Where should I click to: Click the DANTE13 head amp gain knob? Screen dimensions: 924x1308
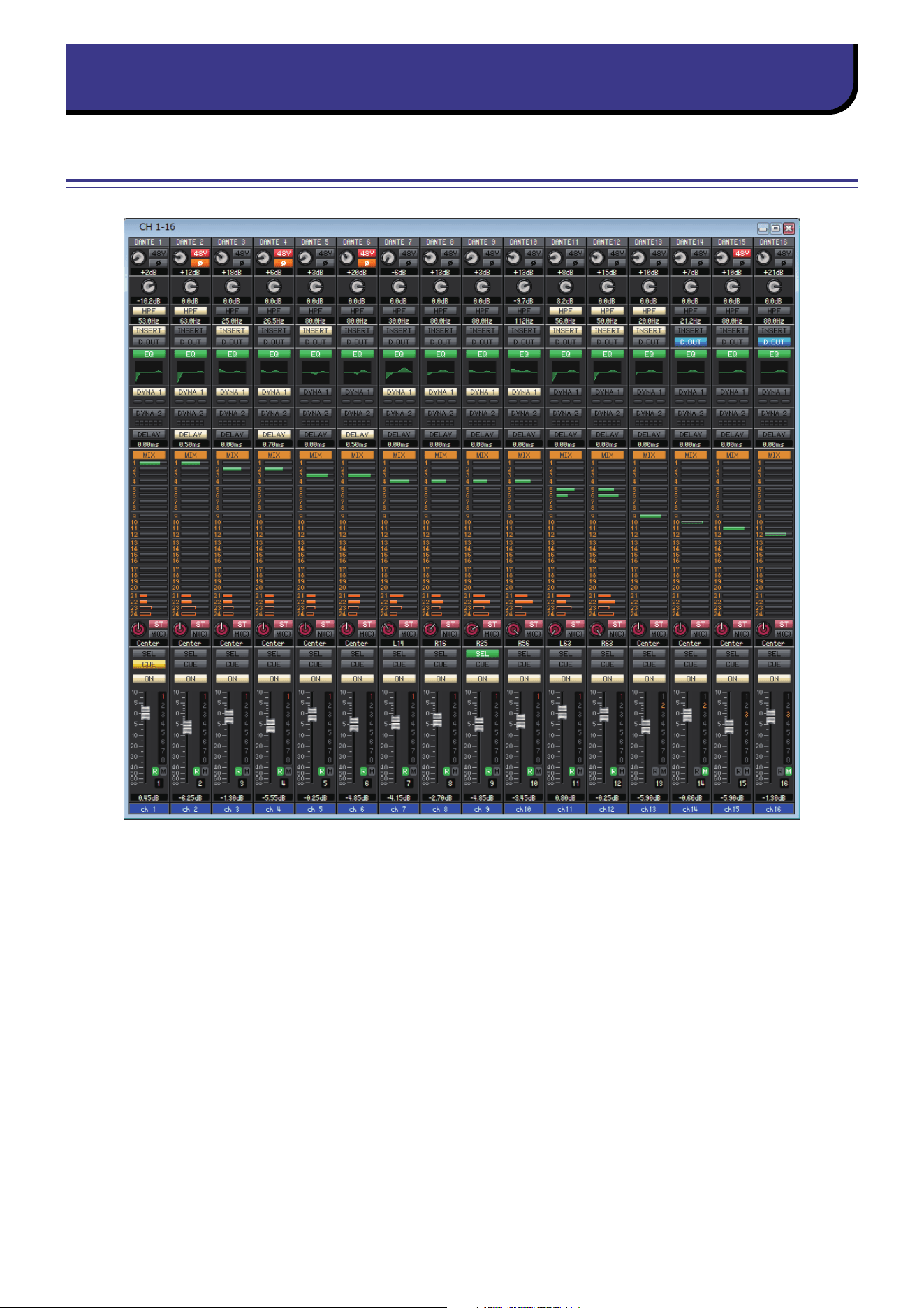pyautogui.click(x=638, y=257)
